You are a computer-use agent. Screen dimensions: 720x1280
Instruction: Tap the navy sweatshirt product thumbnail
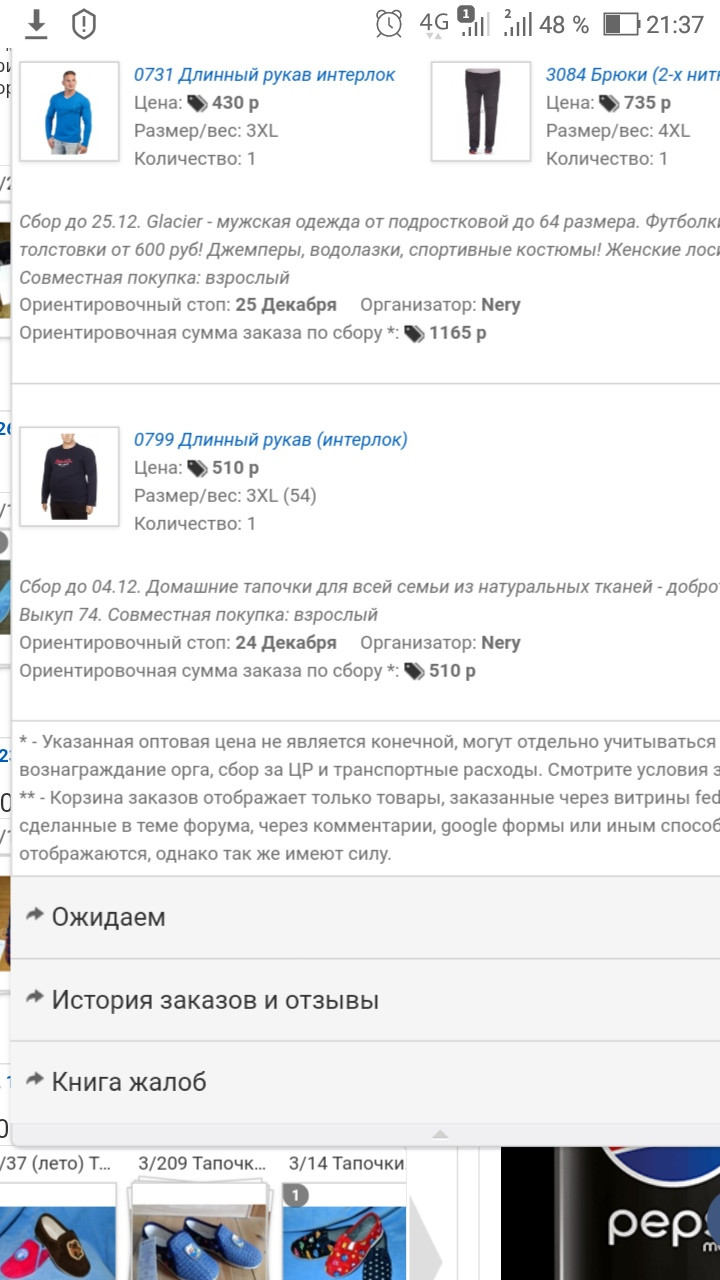point(69,476)
